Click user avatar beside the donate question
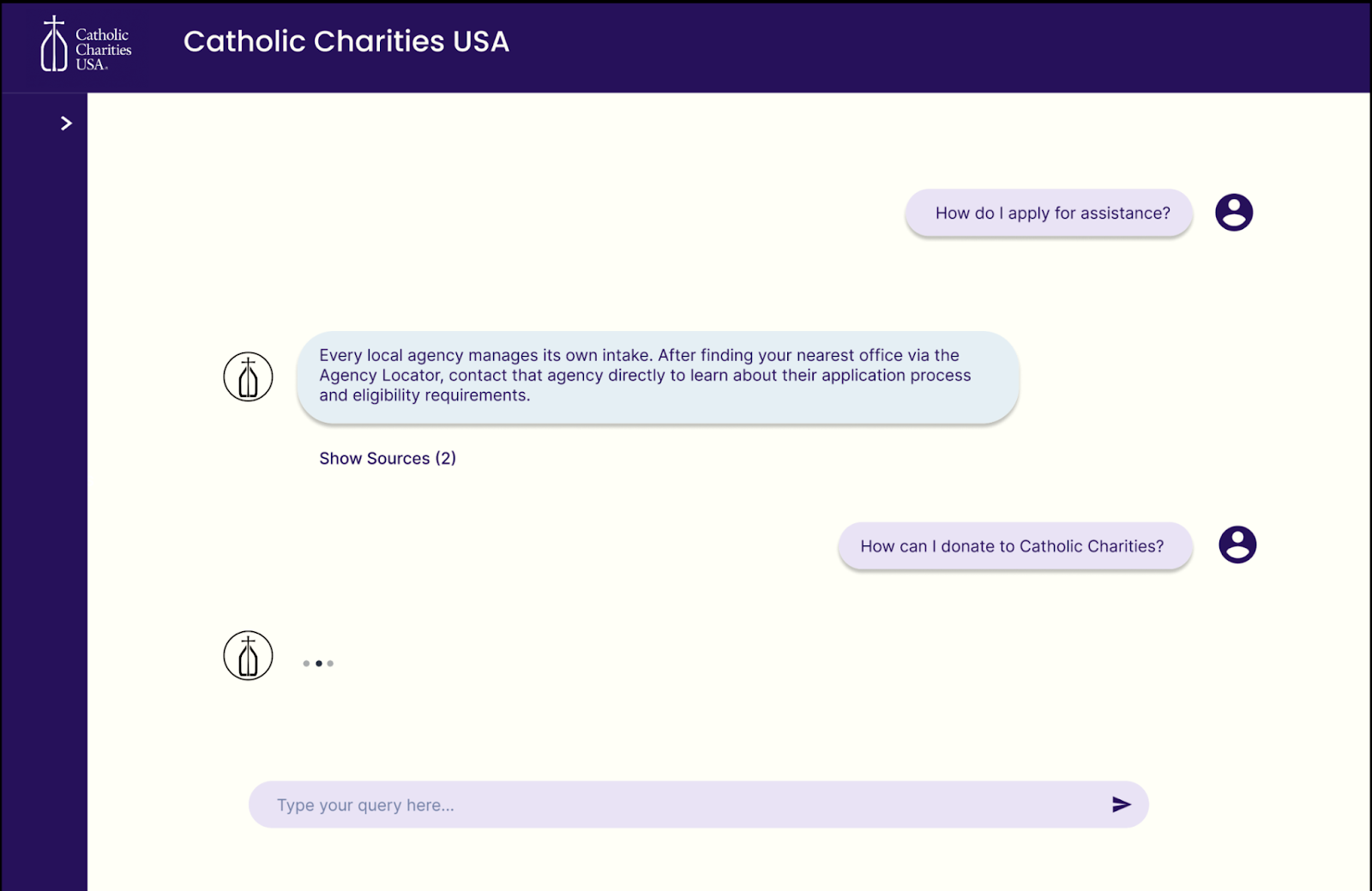 [1237, 545]
